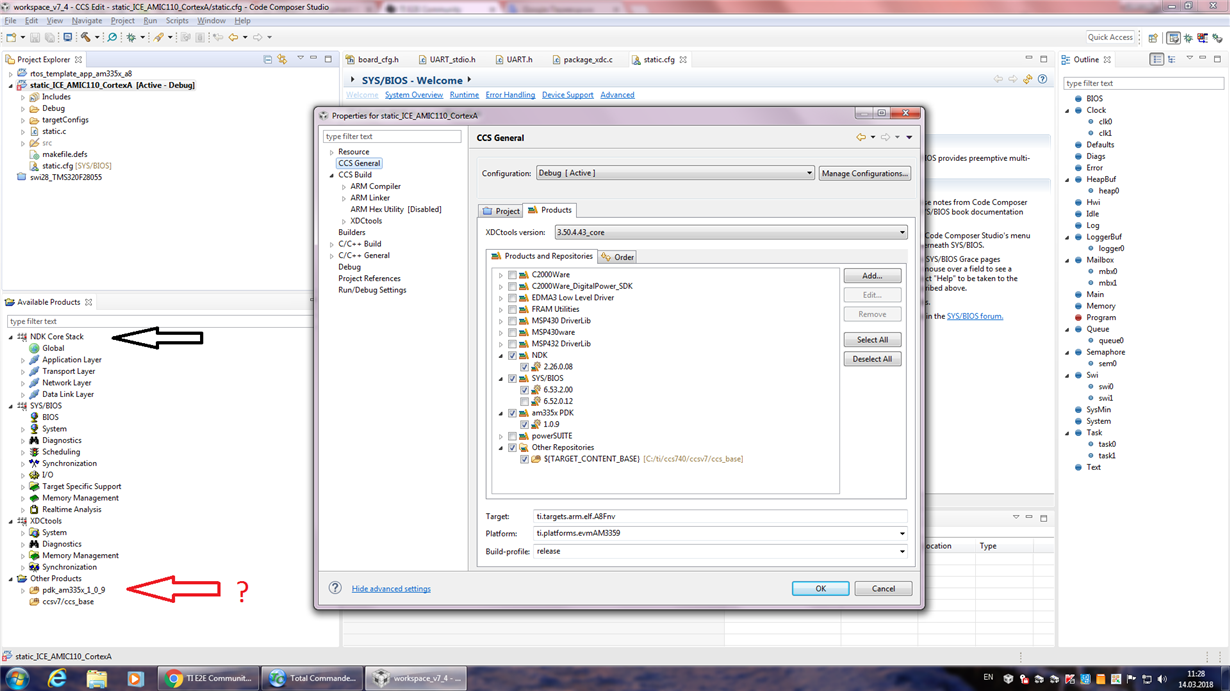Expand Resource node in Properties tree
This screenshot has height=691, width=1230.
click(x=332, y=152)
